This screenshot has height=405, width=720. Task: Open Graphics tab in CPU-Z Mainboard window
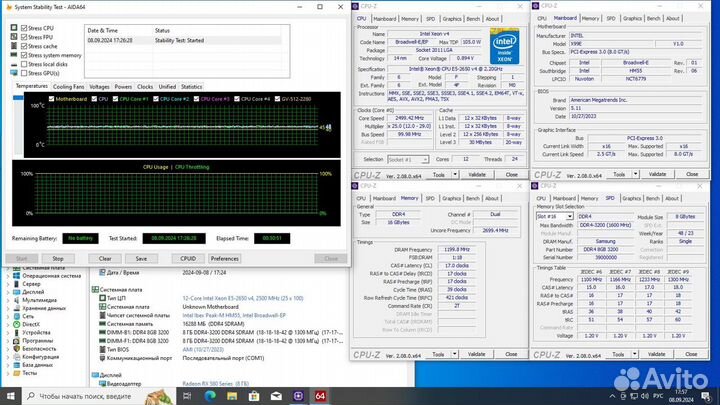point(632,18)
